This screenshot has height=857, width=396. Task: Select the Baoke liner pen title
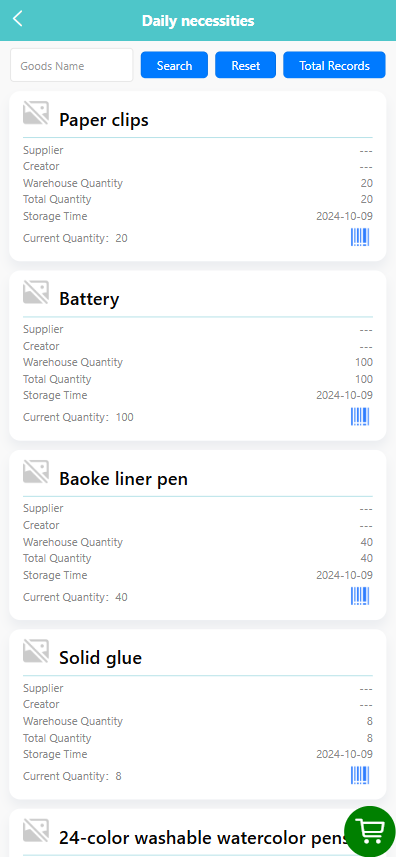(x=123, y=479)
